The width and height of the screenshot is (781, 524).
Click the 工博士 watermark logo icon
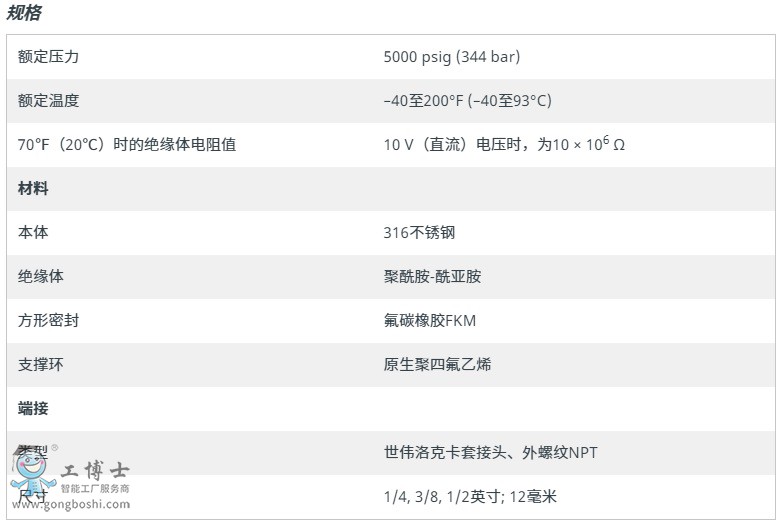pyautogui.click(x=33, y=472)
